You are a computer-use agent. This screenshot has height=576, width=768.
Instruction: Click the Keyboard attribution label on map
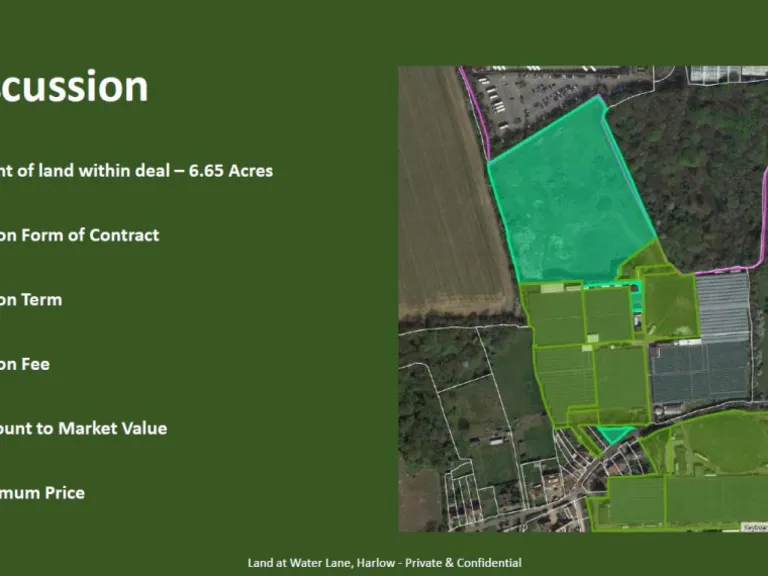(755, 526)
